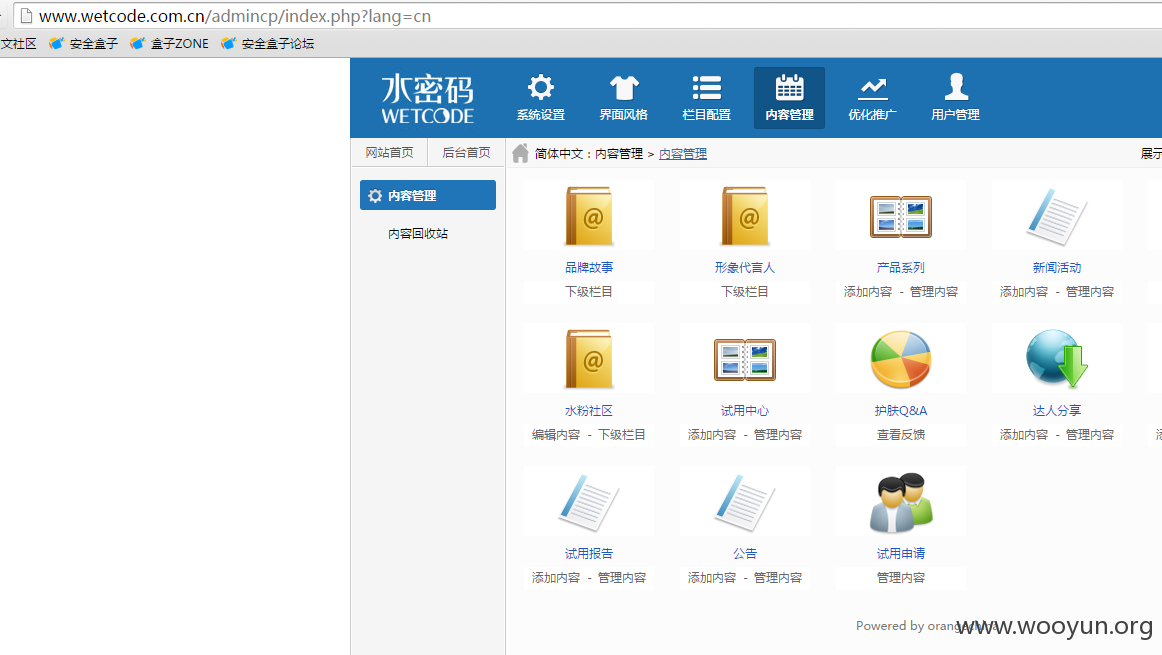1162x655 pixels.
Task: Click the 内容管理 breadcrumb link
Action: point(683,153)
